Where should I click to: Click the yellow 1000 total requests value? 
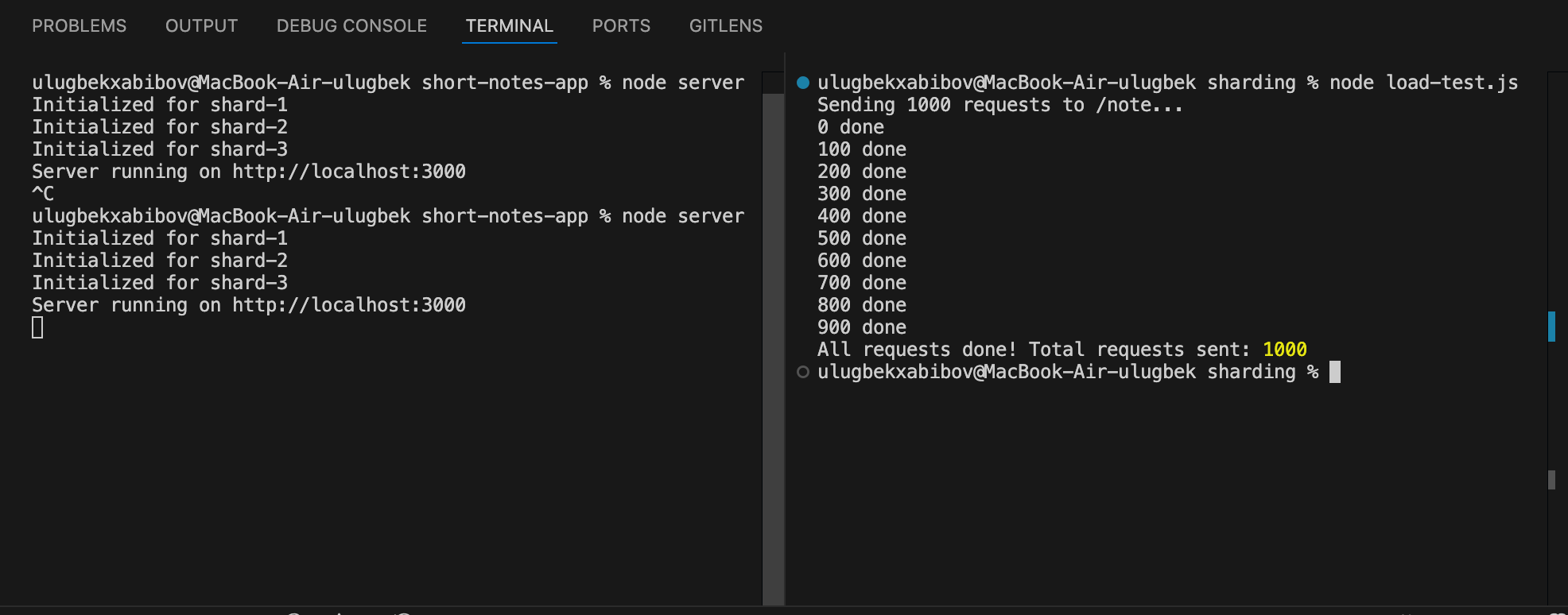pyautogui.click(x=1285, y=350)
